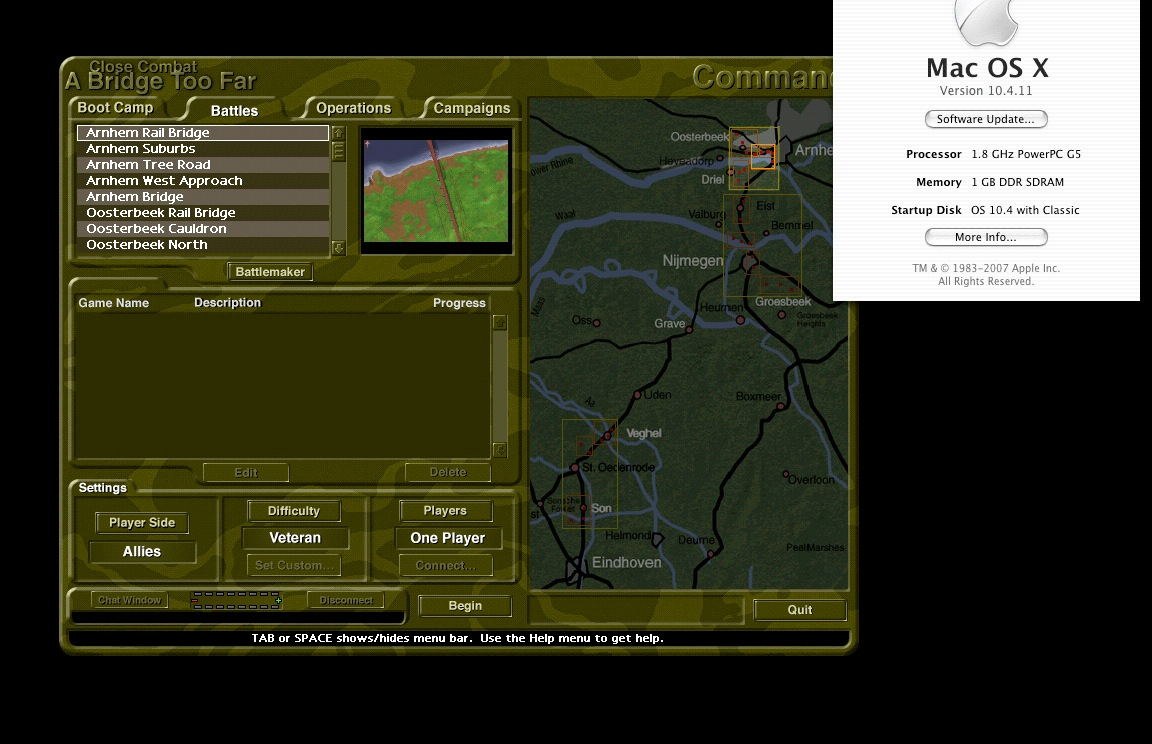1152x744 pixels.
Task: Click Overloon town marker on map
Action: [785, 474]
